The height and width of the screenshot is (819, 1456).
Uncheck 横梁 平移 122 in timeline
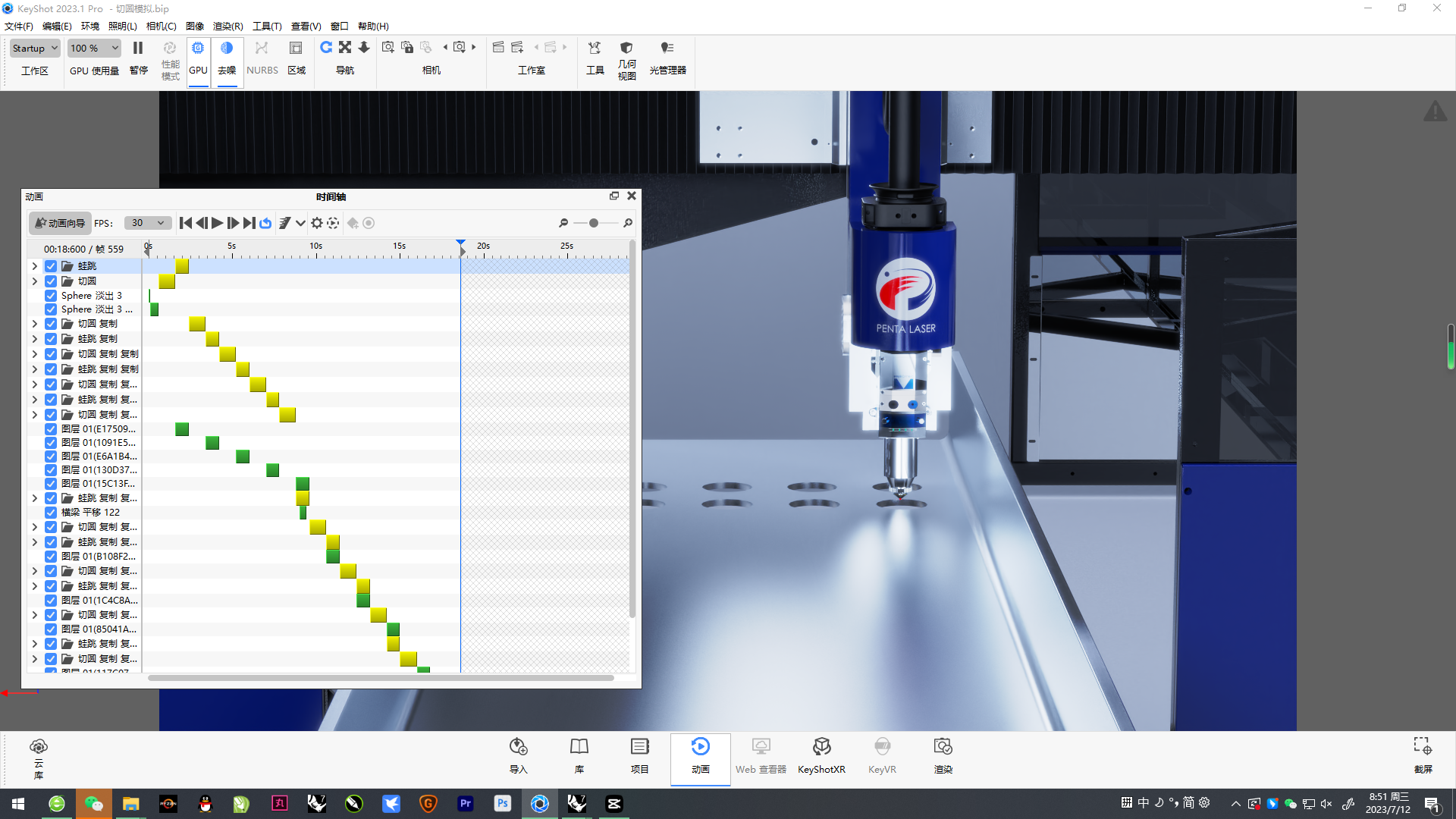(x=50, y=512)
